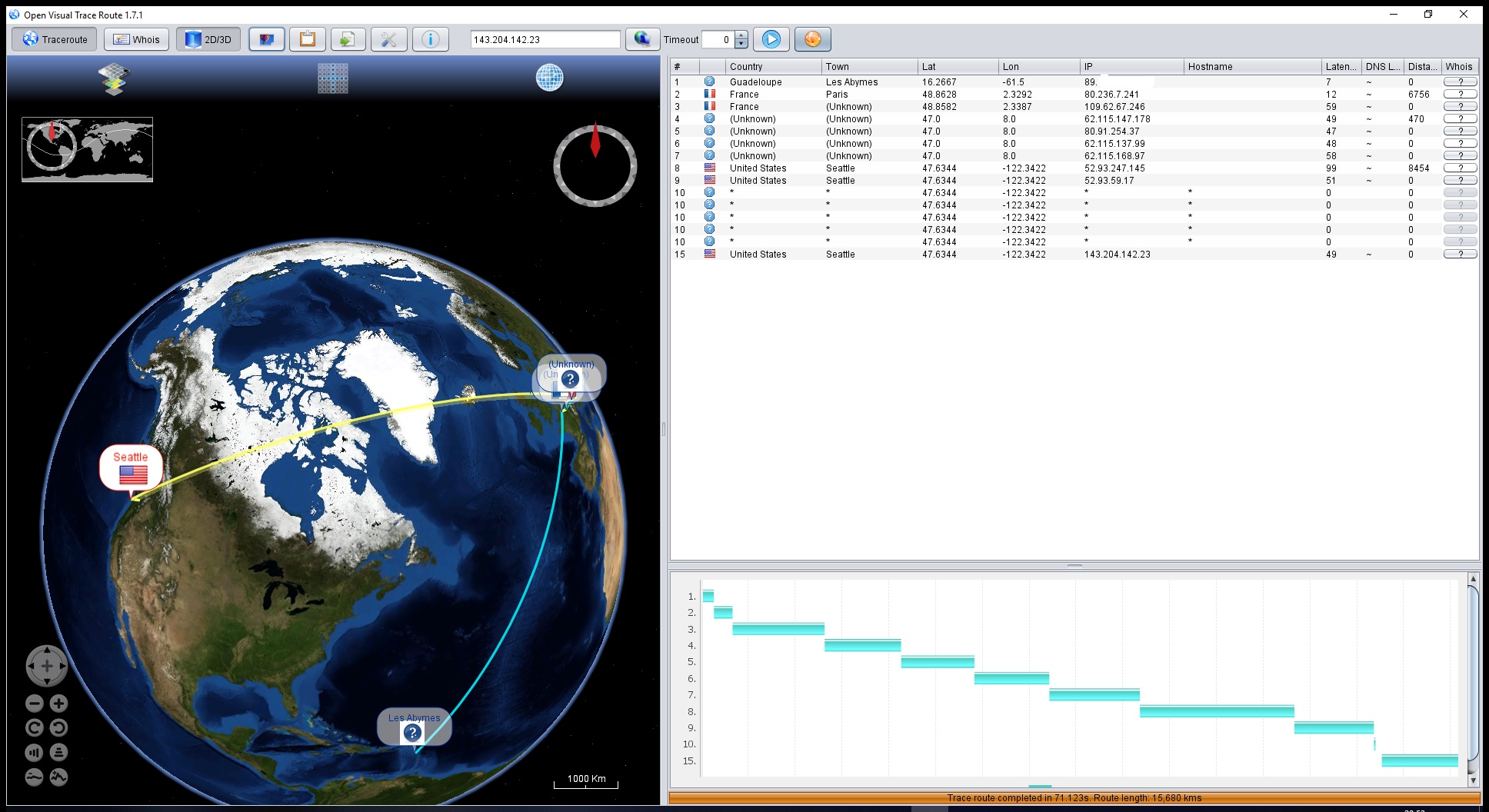
Task: Select the 62.115.168.97 IP cell
Action: tap(1131, 156)
